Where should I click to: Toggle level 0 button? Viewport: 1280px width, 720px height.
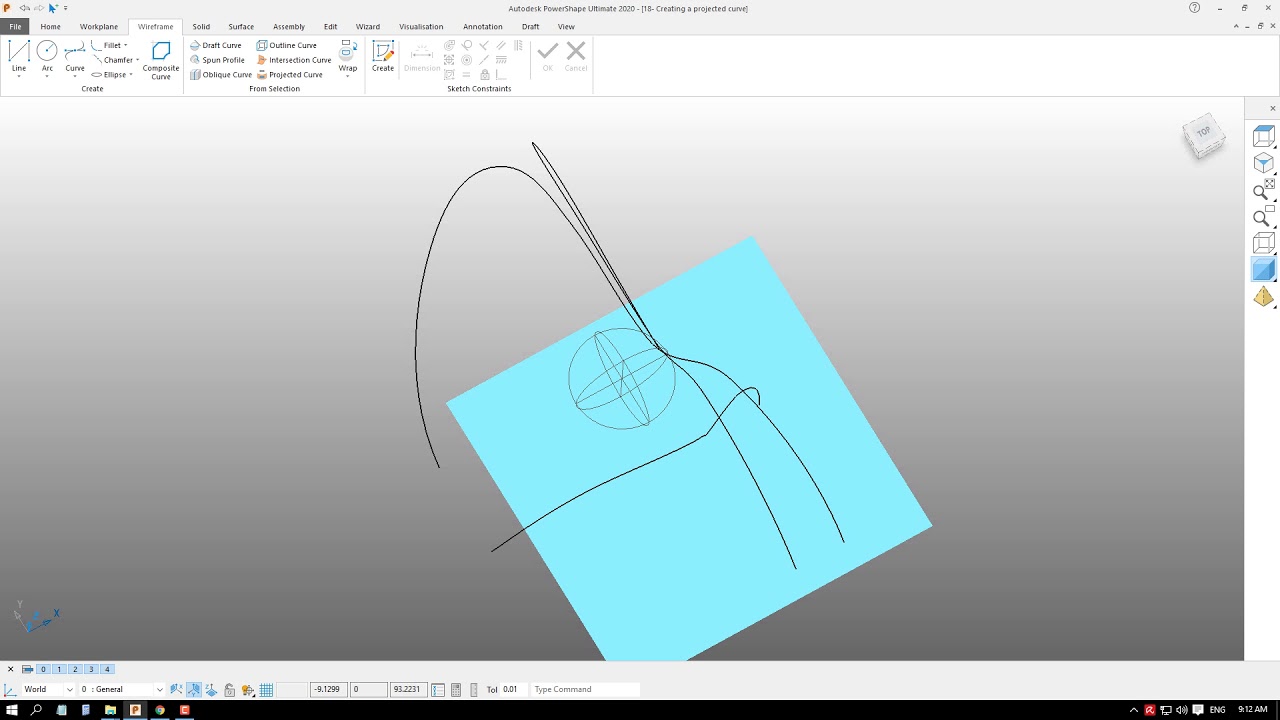pos(43,669)
